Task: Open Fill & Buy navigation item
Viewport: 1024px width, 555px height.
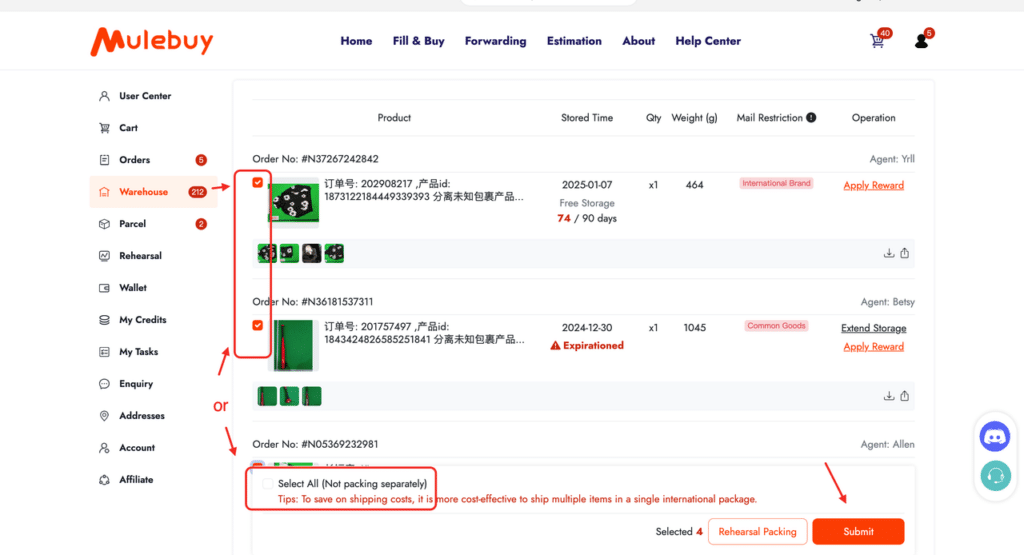Action: [419, 41]
